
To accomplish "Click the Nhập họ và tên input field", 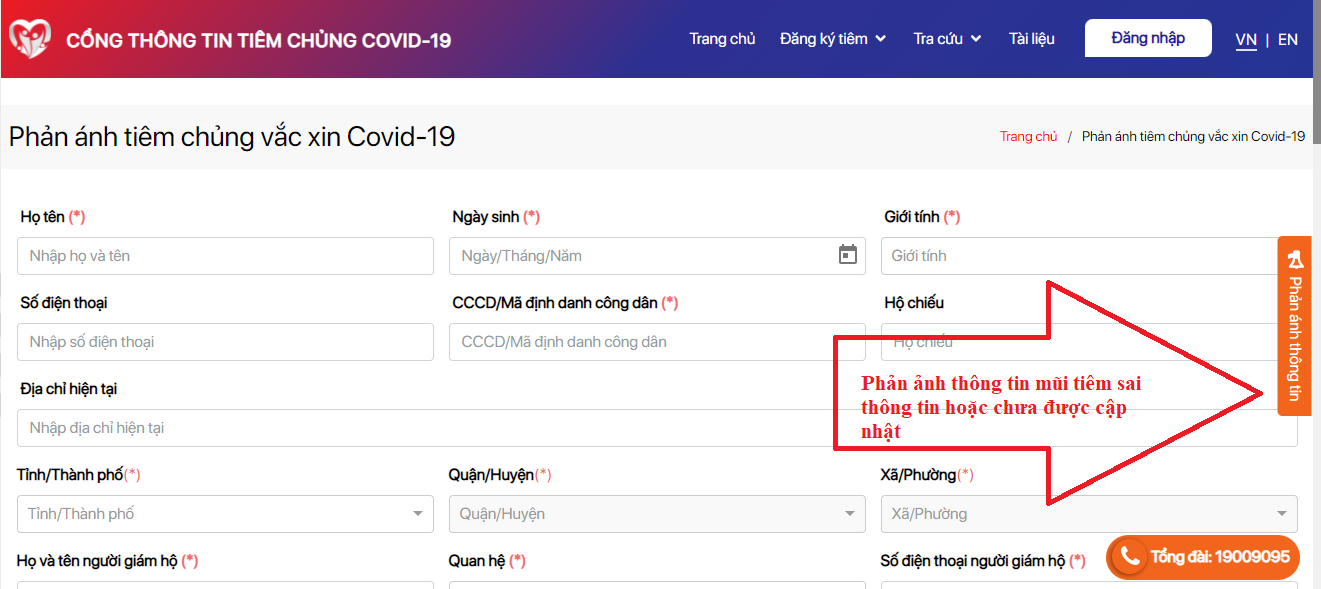I will point(224,256).
